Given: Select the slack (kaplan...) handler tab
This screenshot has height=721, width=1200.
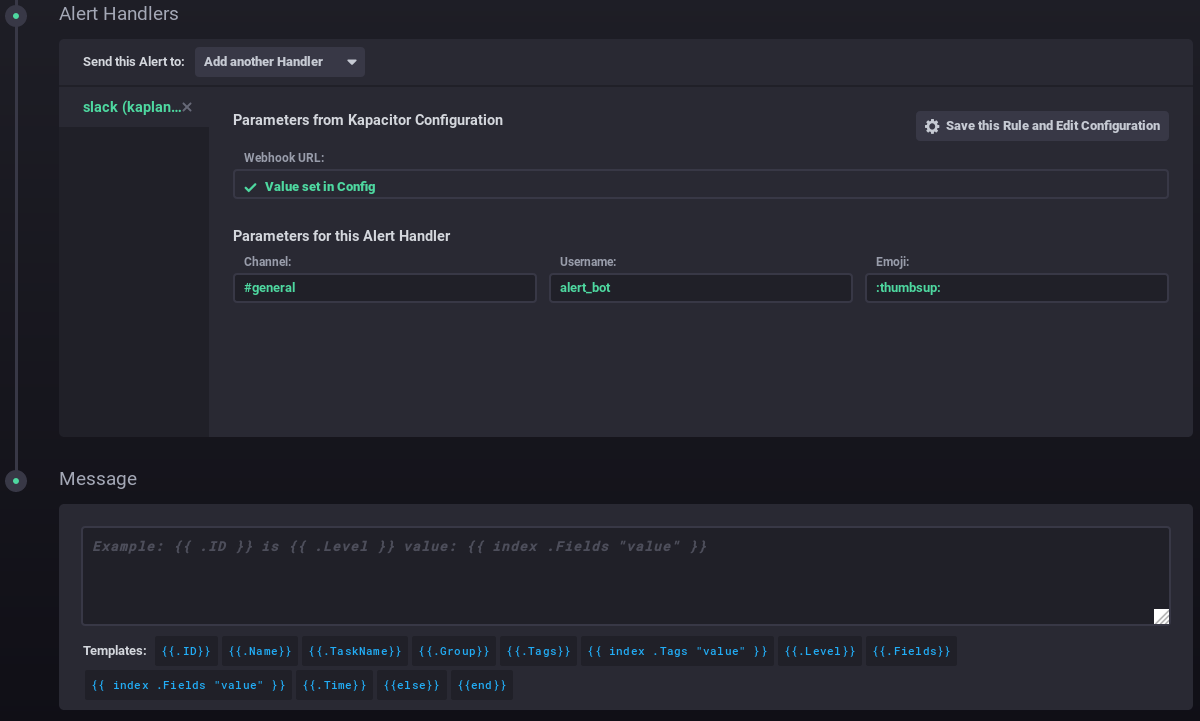Looking at the screenshot, I should [134, 107].
